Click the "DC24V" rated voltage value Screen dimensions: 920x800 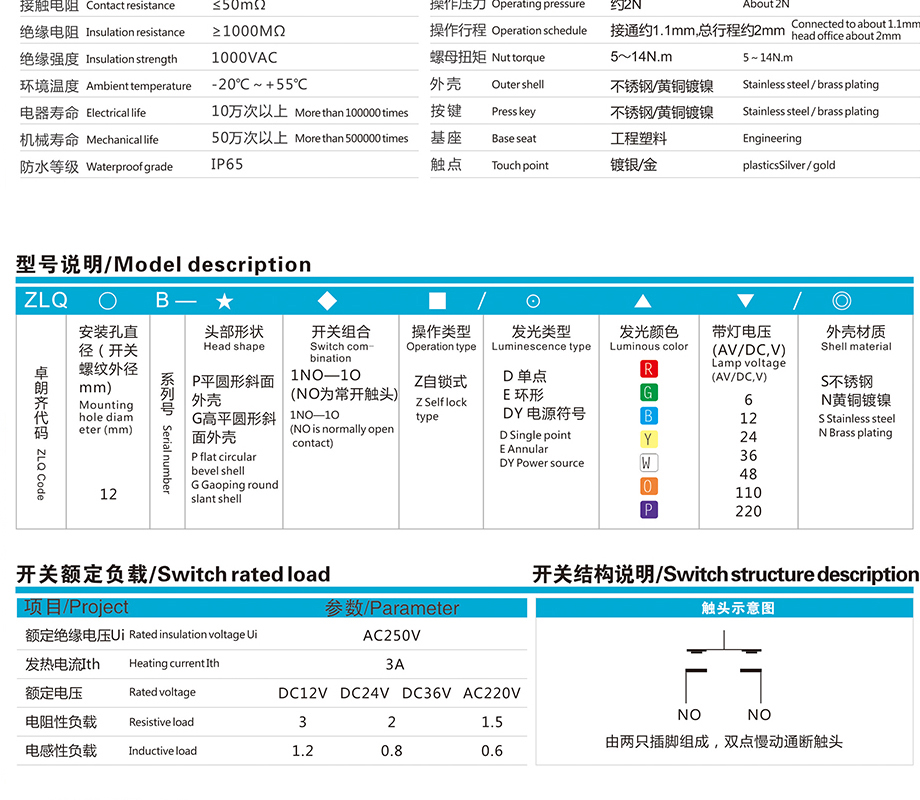[364, 693]
